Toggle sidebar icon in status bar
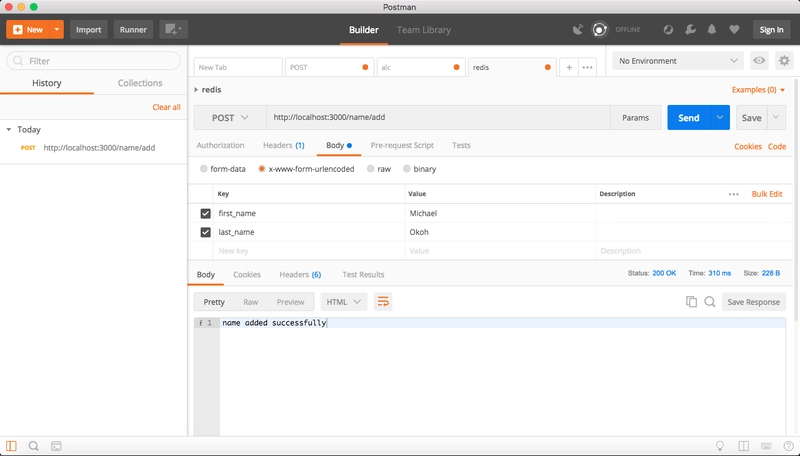Screen dimensions: 800x456 point(11,446)
